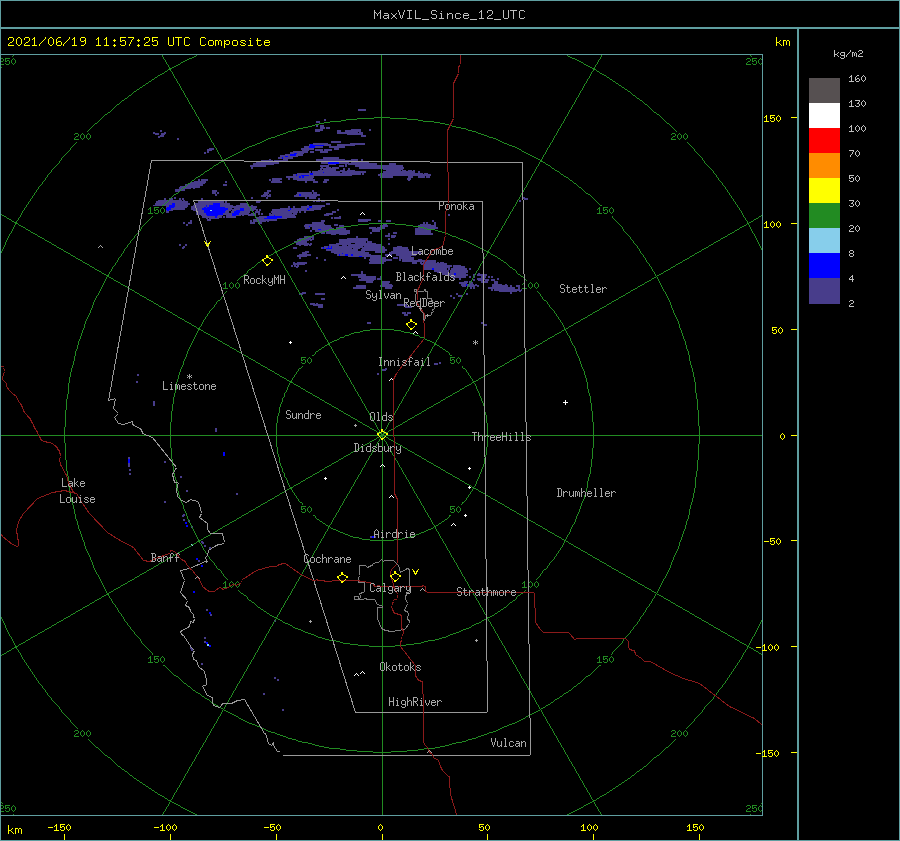Select the Sundre label
Image resolution: width=900 pixels, height=841 pixels.
[303, 414]
